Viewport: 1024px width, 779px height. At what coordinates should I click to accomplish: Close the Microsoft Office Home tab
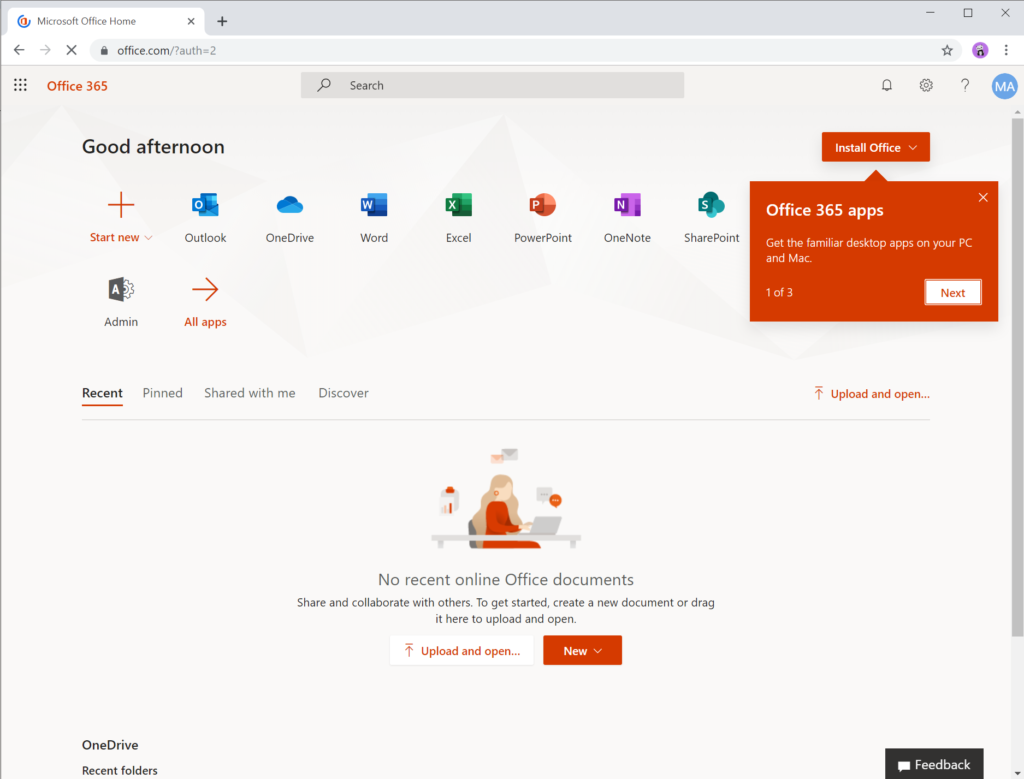[x=191, y=22]
